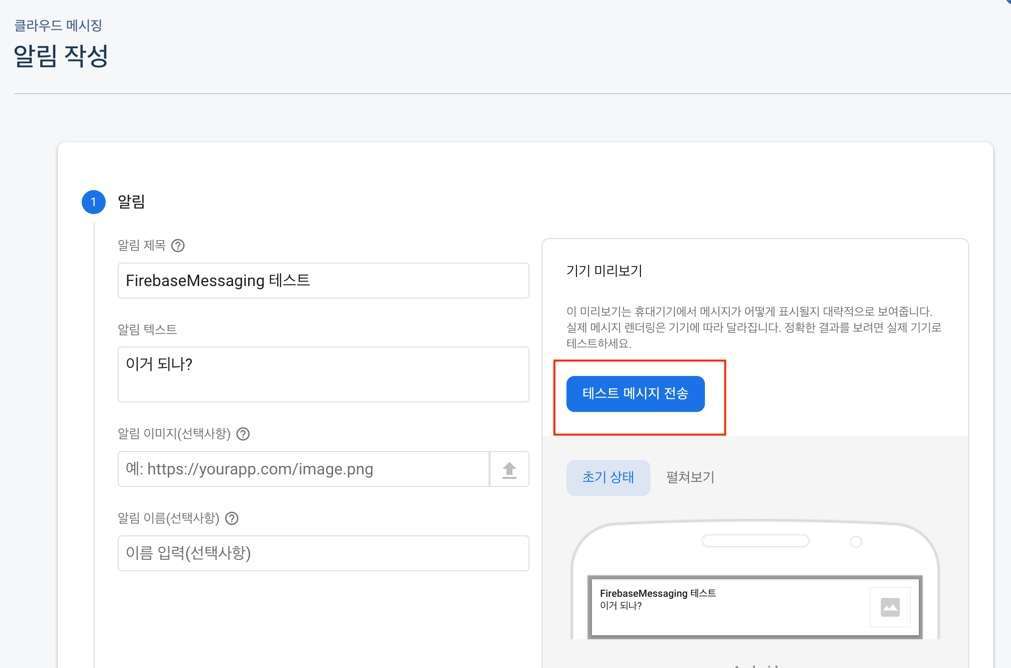Switch to the 펼쳐보기 preview tab
This screenshot has height=668, width=1011.
(x=690, y=478)
